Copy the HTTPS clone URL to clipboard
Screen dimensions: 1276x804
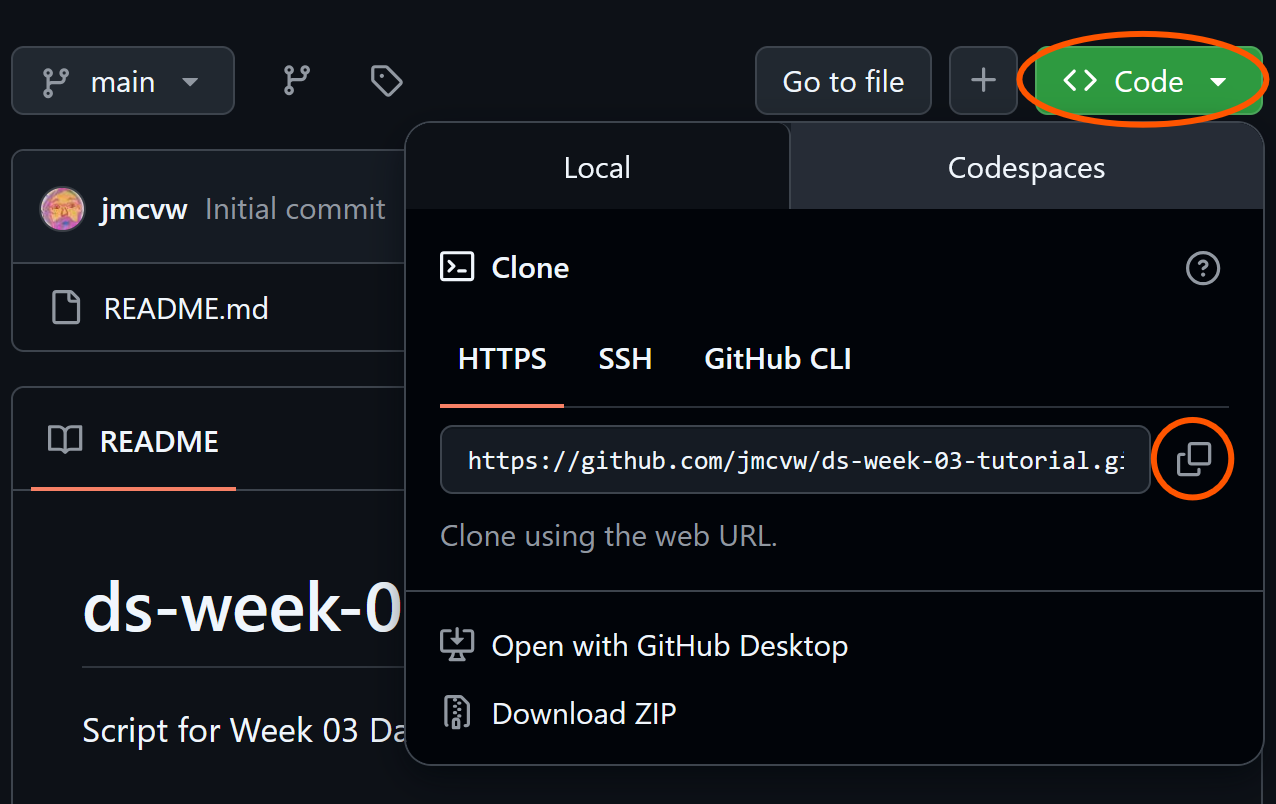(x=1194, y=460)
